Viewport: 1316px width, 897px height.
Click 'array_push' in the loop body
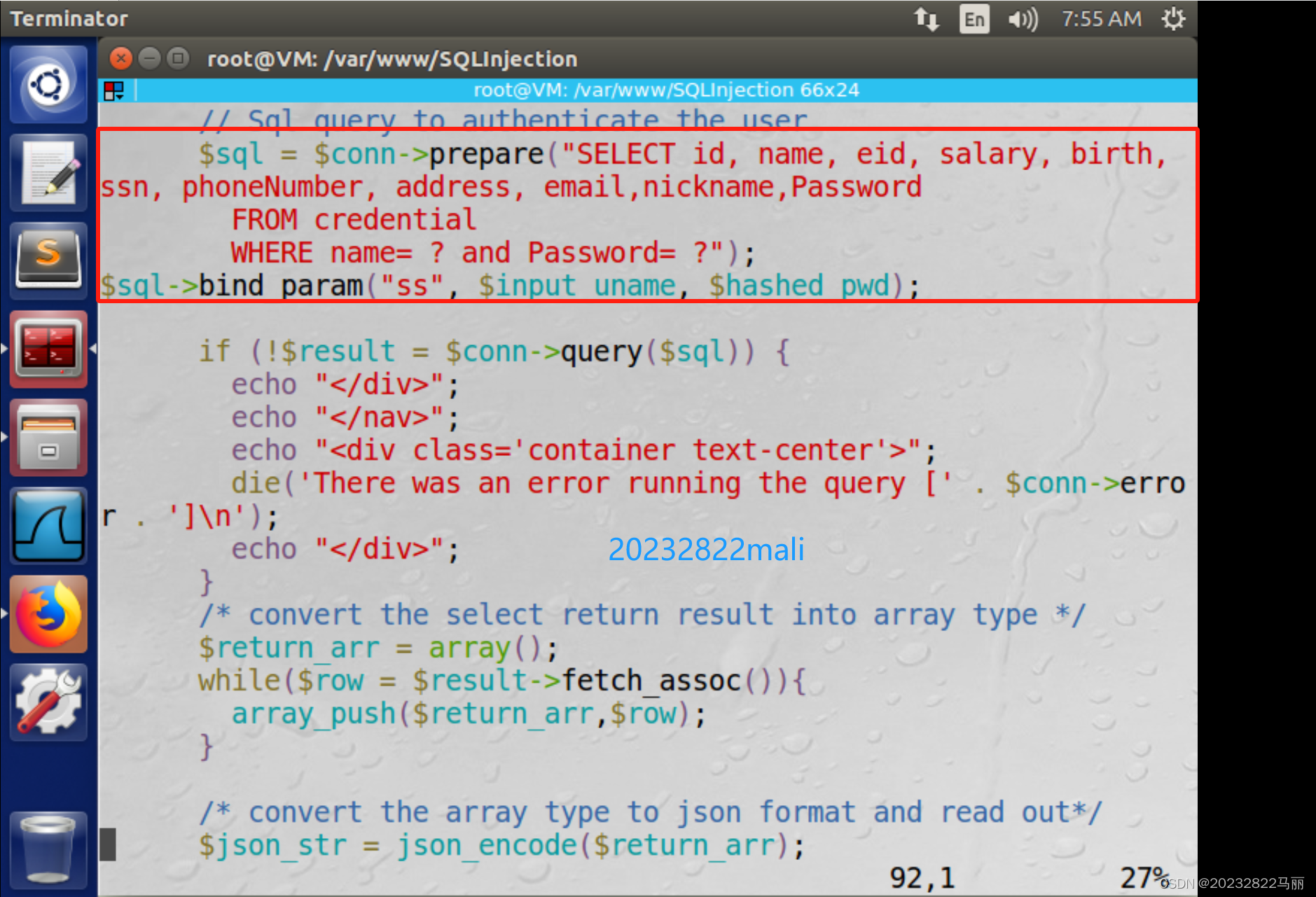click(314, 714)
